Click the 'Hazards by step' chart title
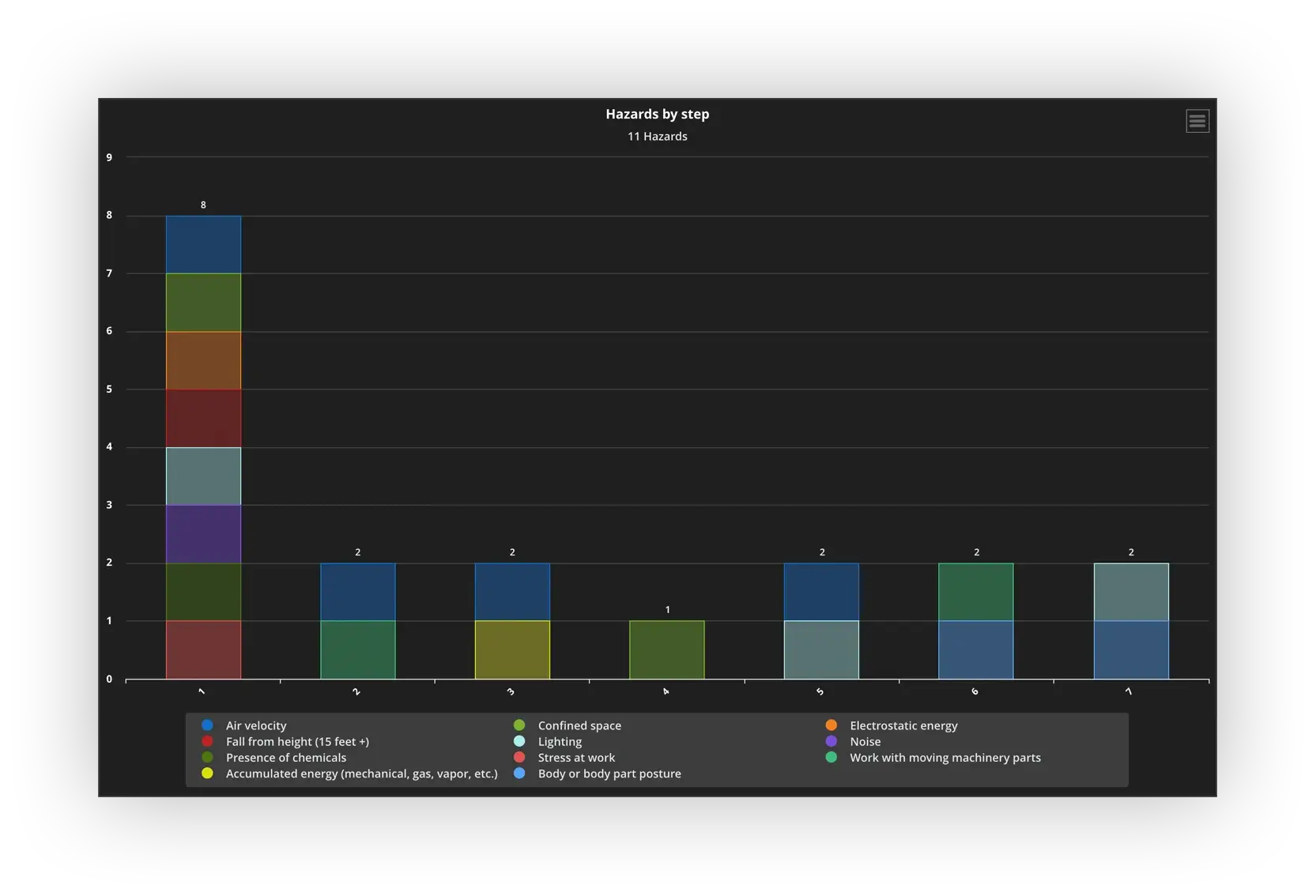The height and width of the screenshot is (896, 1316). pyautogui.click(x=658, y=114)
